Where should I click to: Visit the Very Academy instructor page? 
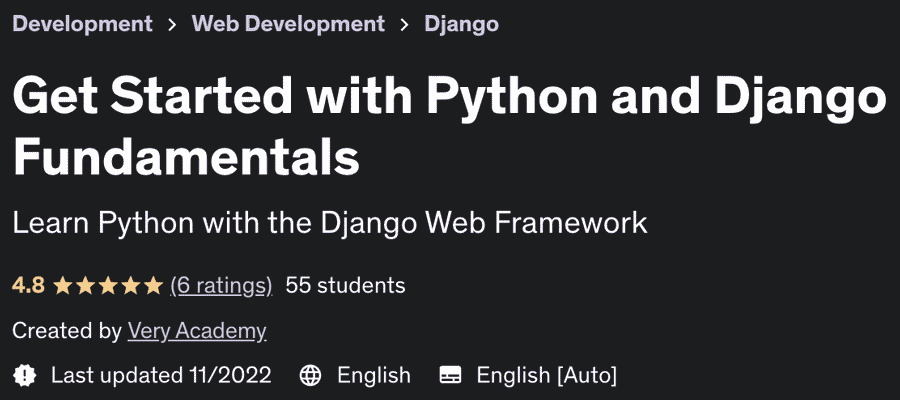coord(197,331)
